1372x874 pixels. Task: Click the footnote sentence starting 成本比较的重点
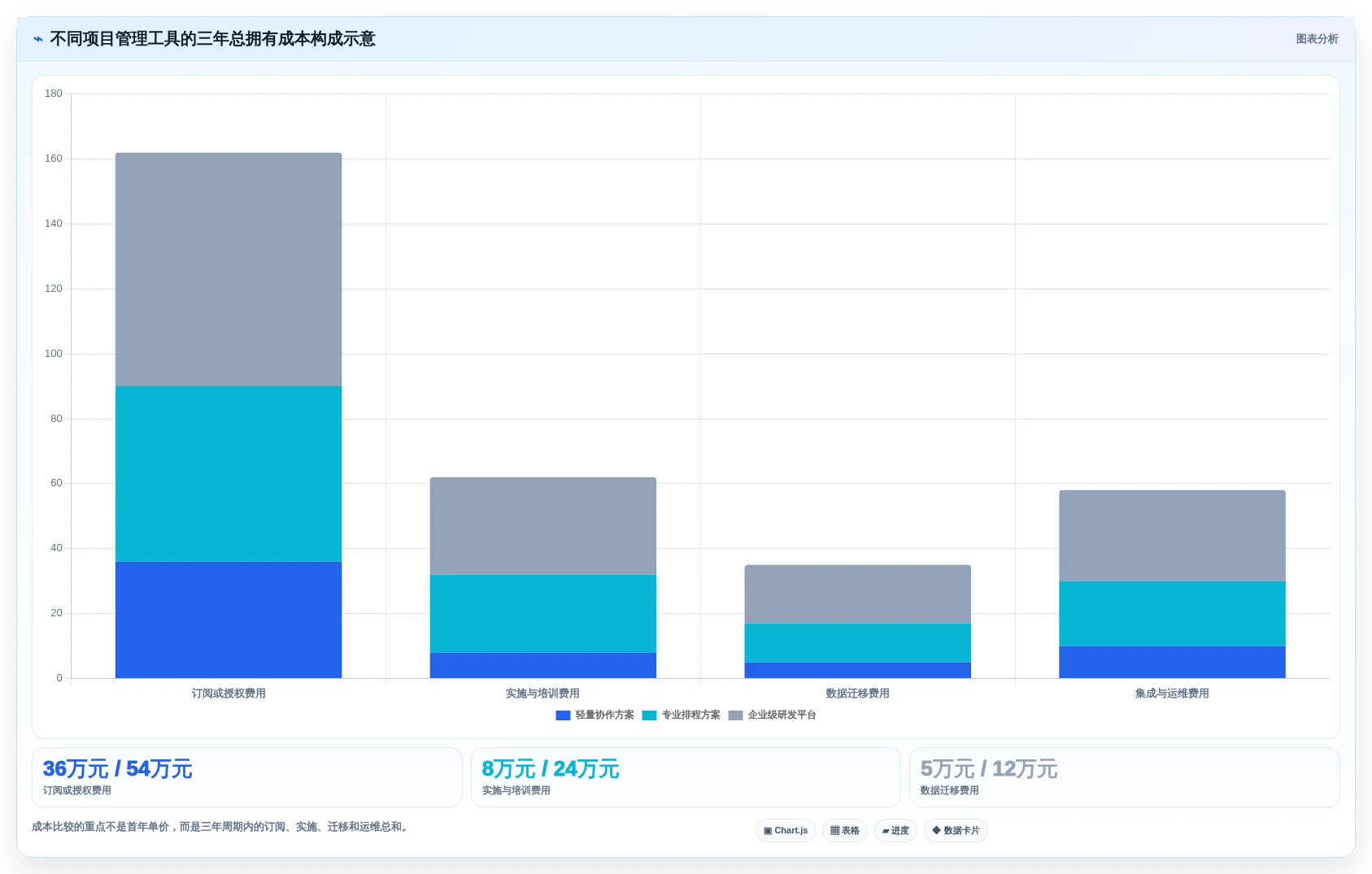click(220, 827)
